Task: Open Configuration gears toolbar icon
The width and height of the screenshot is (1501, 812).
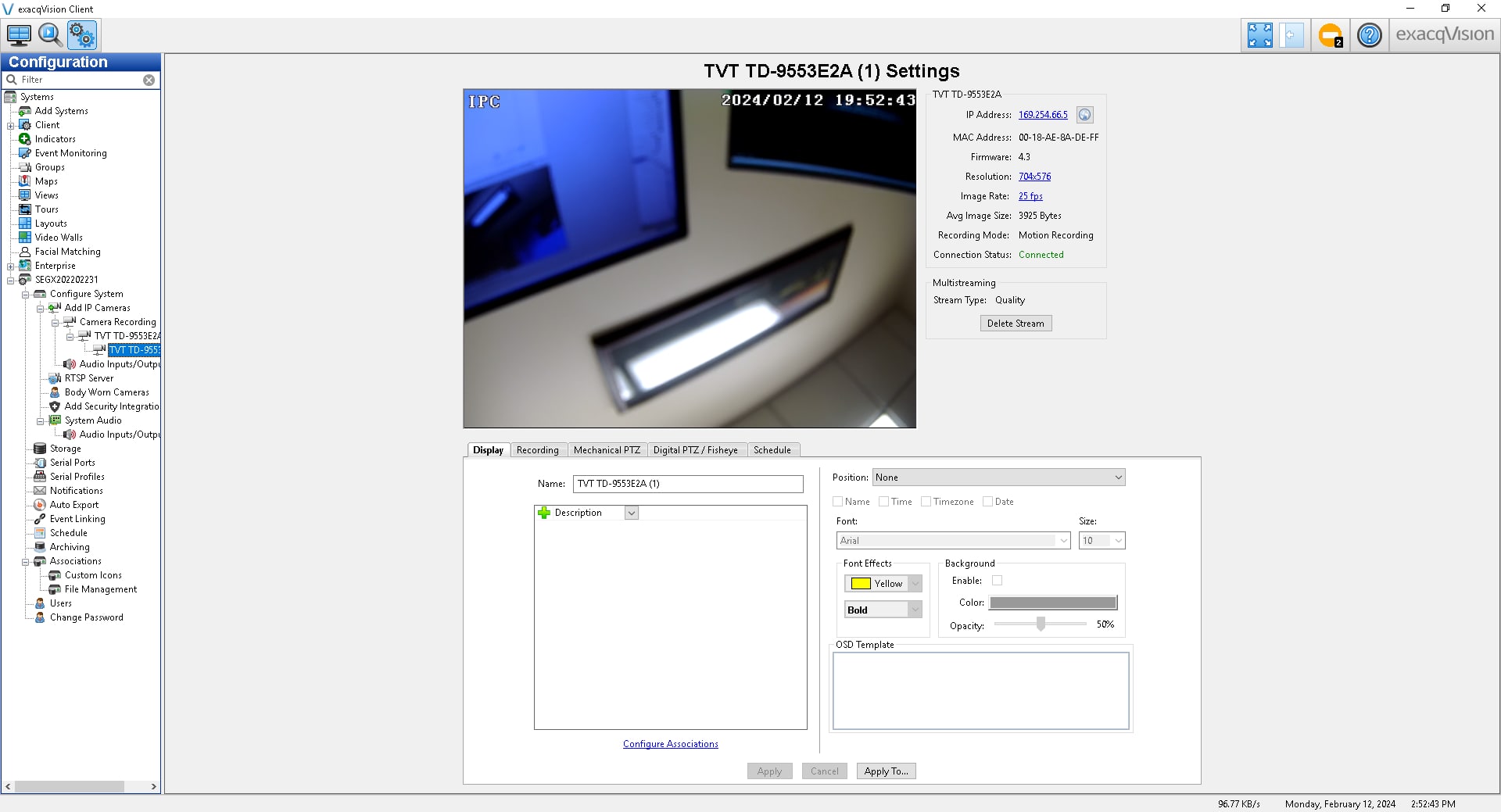Action: point(81,35)
